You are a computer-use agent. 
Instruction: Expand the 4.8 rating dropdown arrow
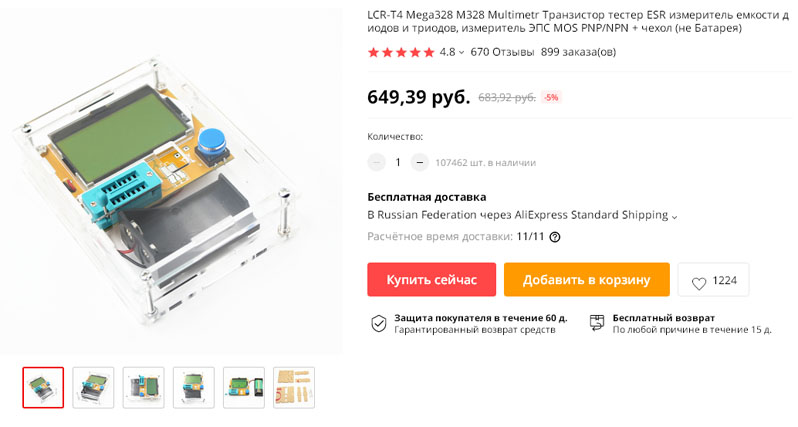pos(461,52)
